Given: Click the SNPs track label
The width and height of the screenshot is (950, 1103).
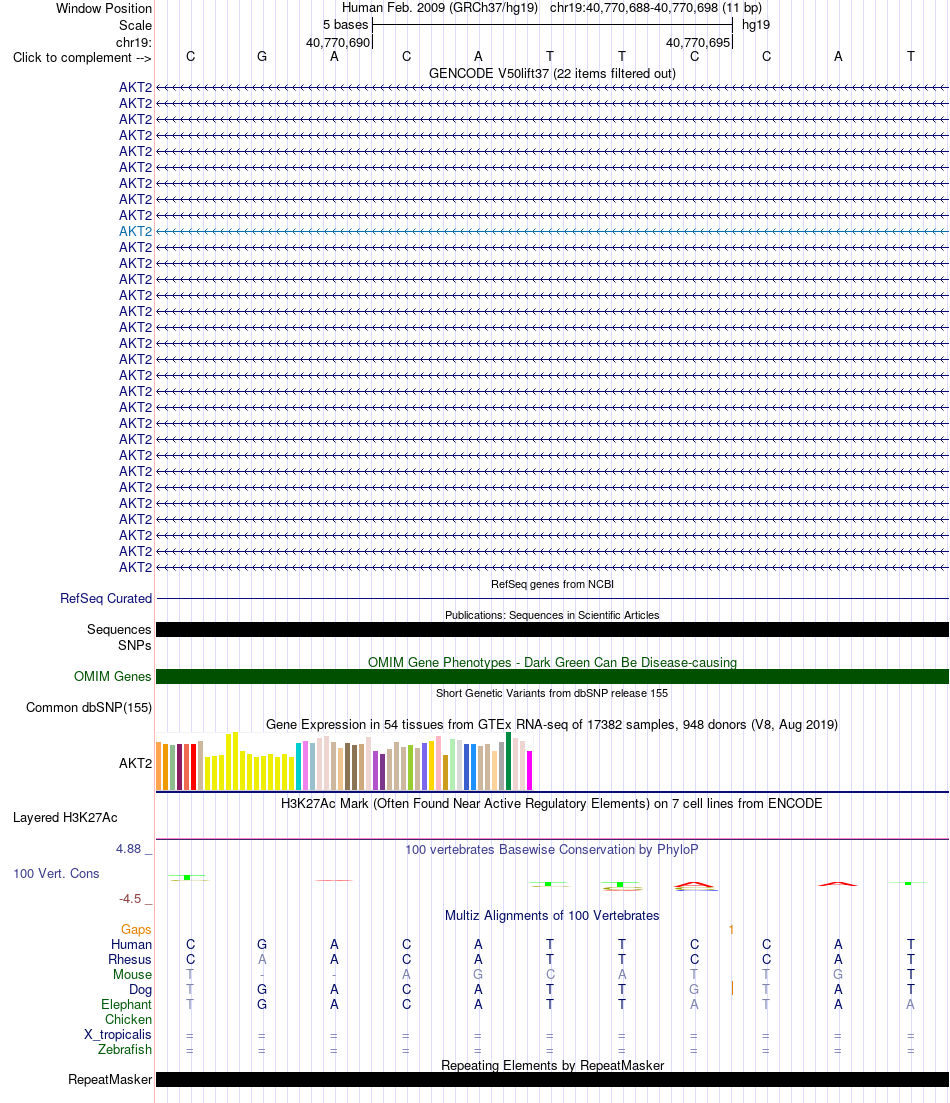Looking at the screenshot, I should [x=134, y=645].
